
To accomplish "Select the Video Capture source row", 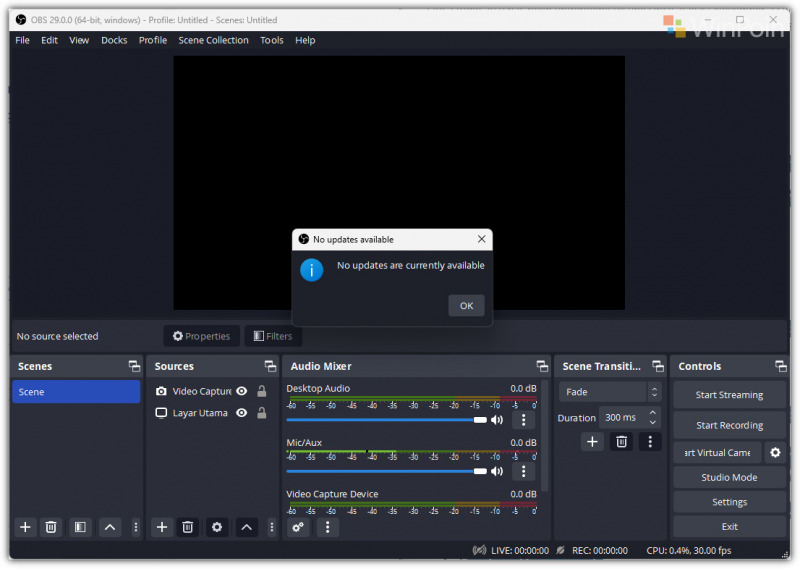I will (212, 391).
